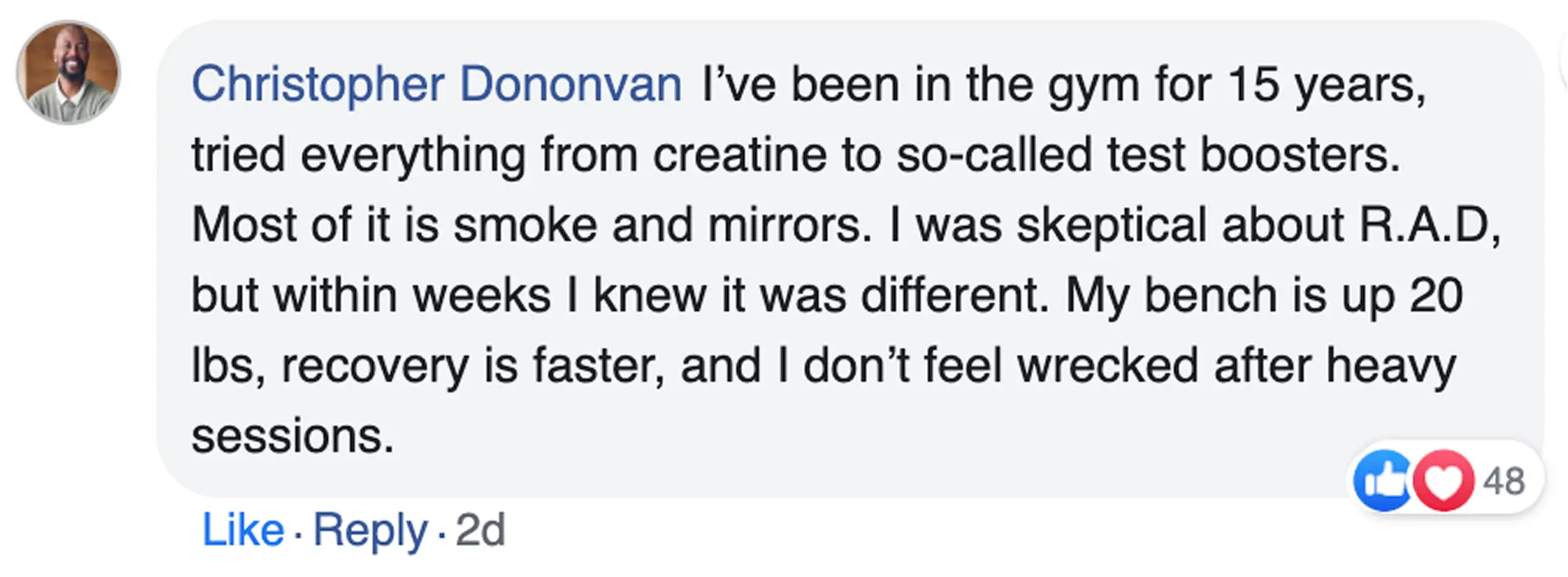Open Christopher Dononvan's profile picture

click(x=69, y=72)
